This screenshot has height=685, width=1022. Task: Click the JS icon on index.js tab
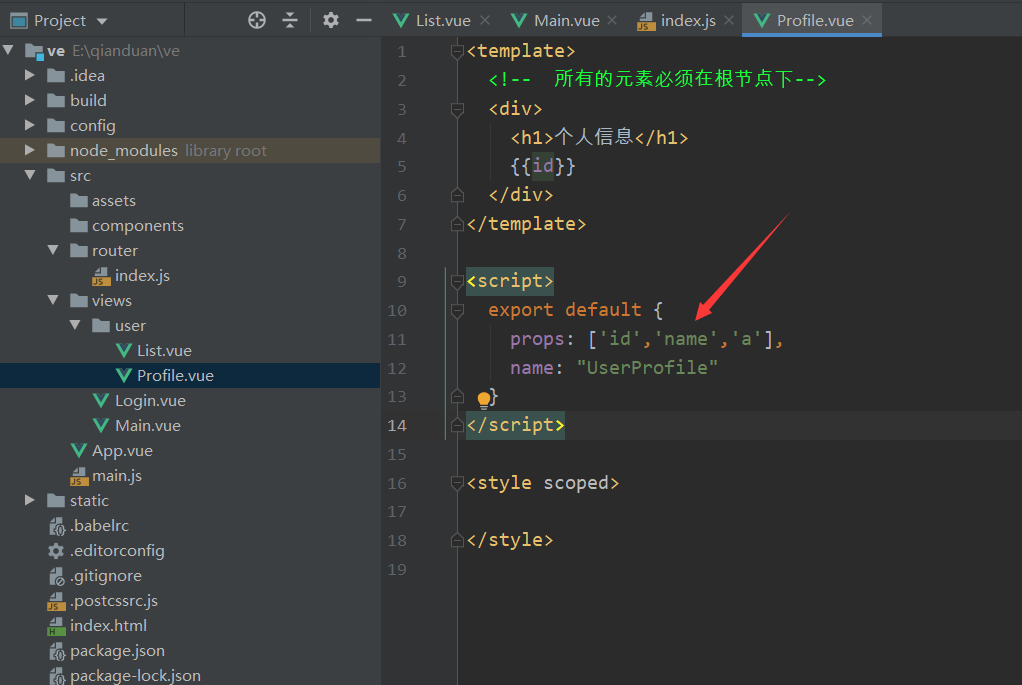tap(645, 22)
